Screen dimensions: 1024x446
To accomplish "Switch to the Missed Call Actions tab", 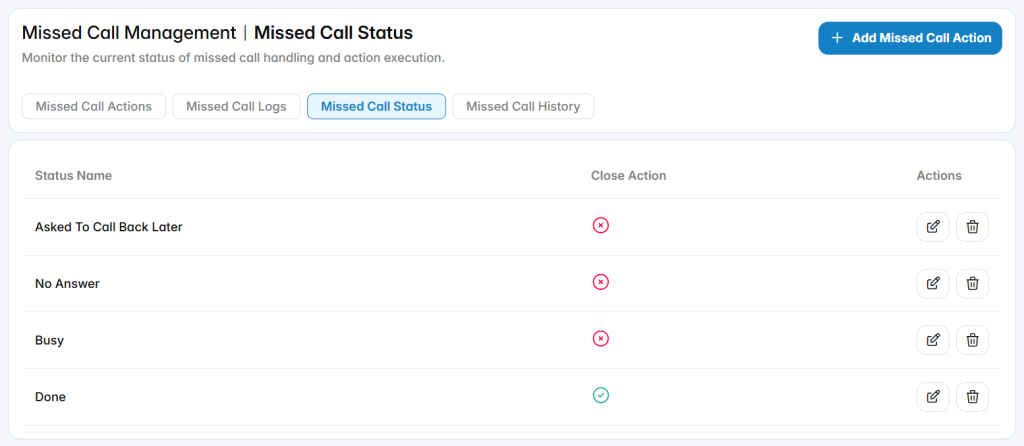I will pyautogui.click(x=94, y=106).
